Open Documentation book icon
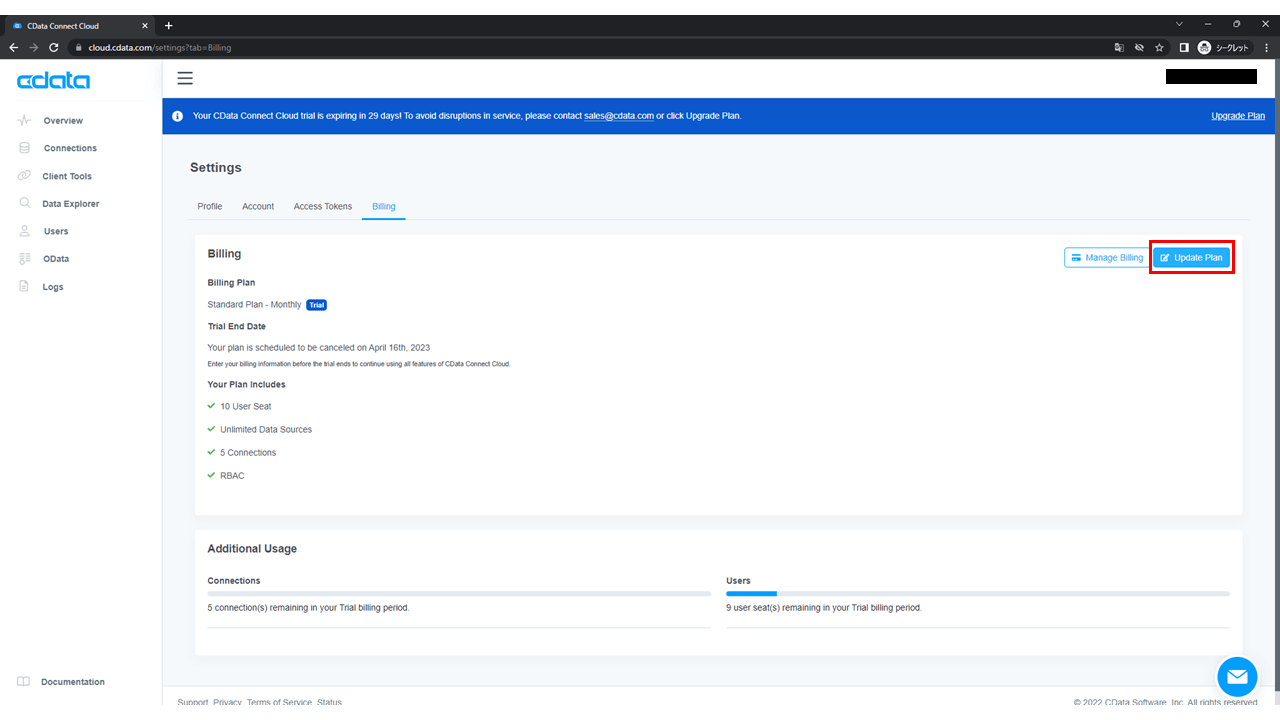Image resolution: width=1280 pixels, height=720 pixels. (24, 682)
